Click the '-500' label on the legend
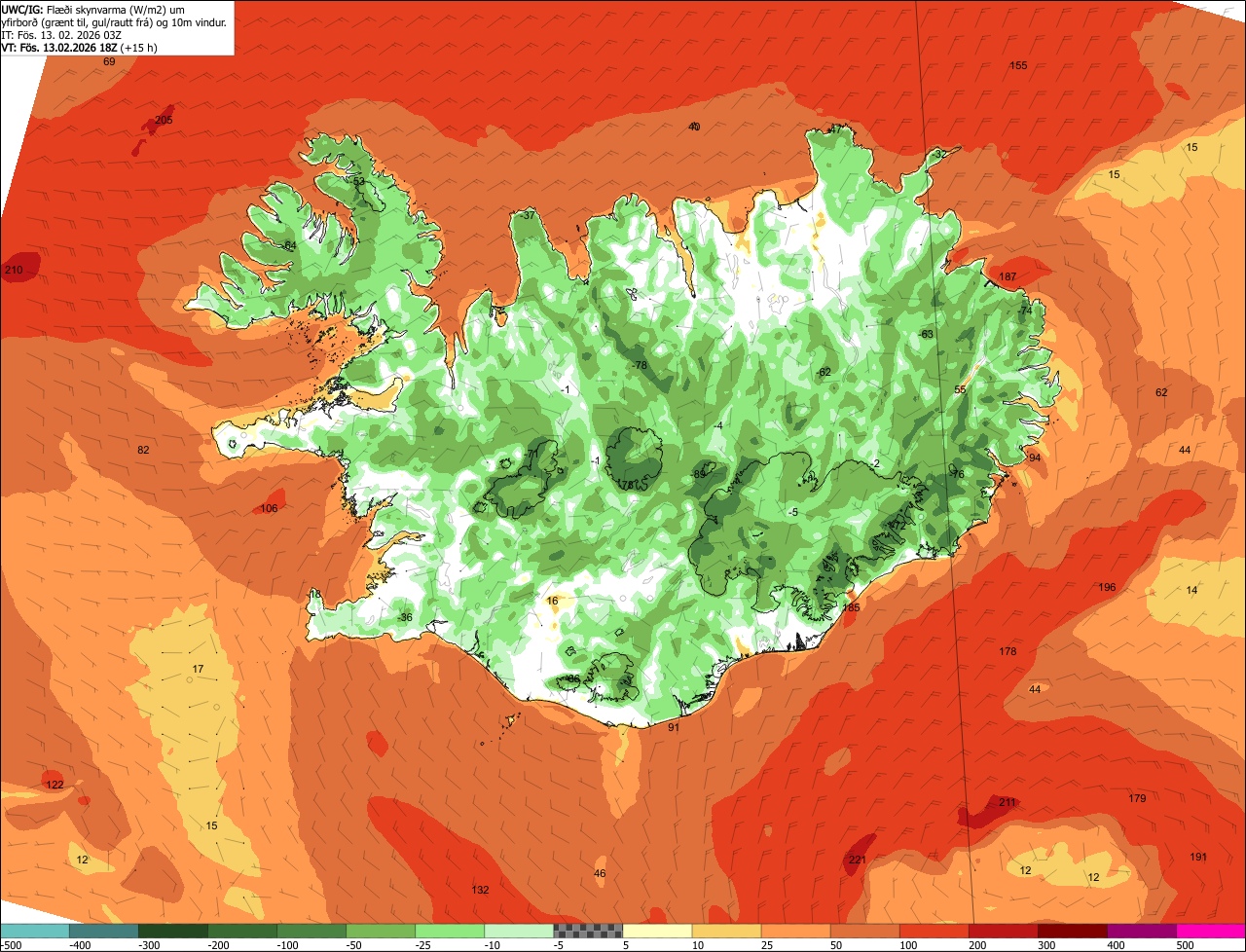 coord(11,945)
